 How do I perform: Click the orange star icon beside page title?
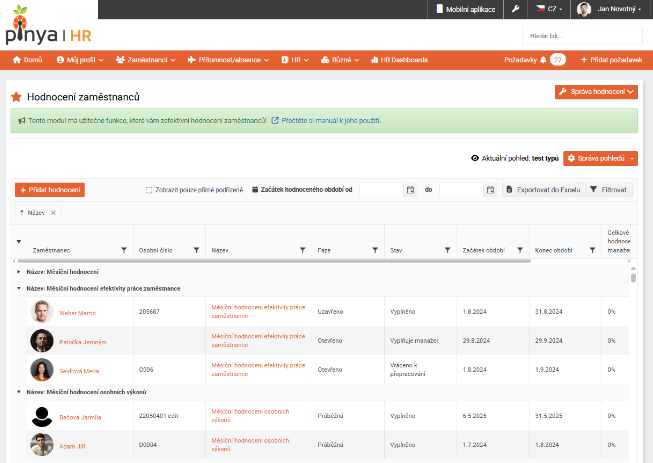(16, 97)
